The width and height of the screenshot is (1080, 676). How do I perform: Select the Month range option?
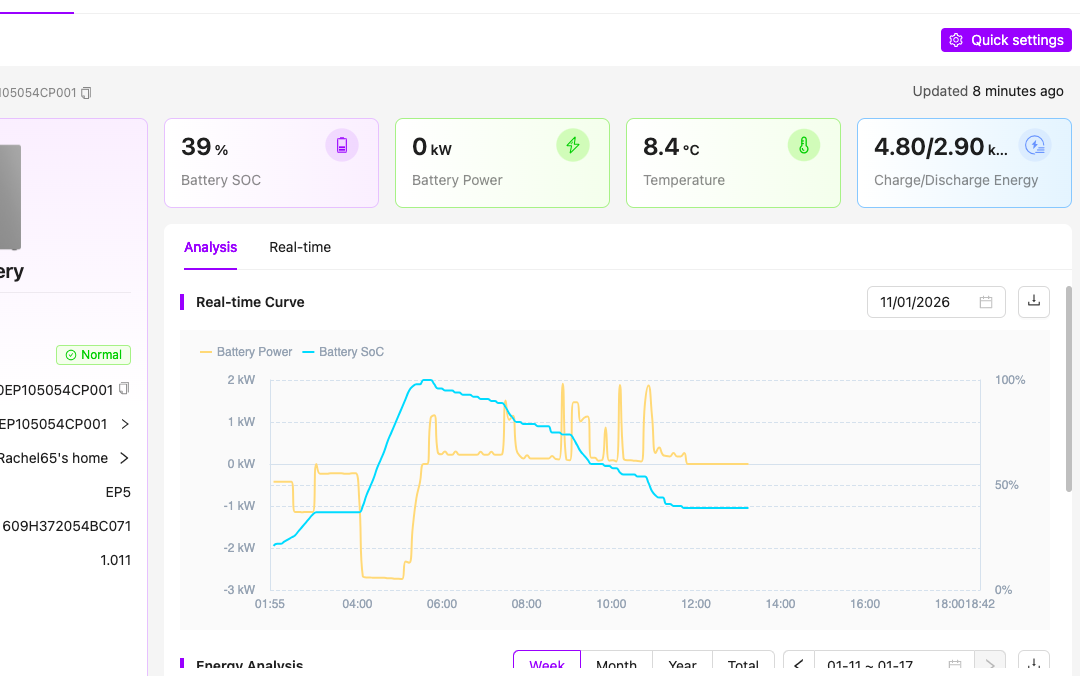[616, 664]
